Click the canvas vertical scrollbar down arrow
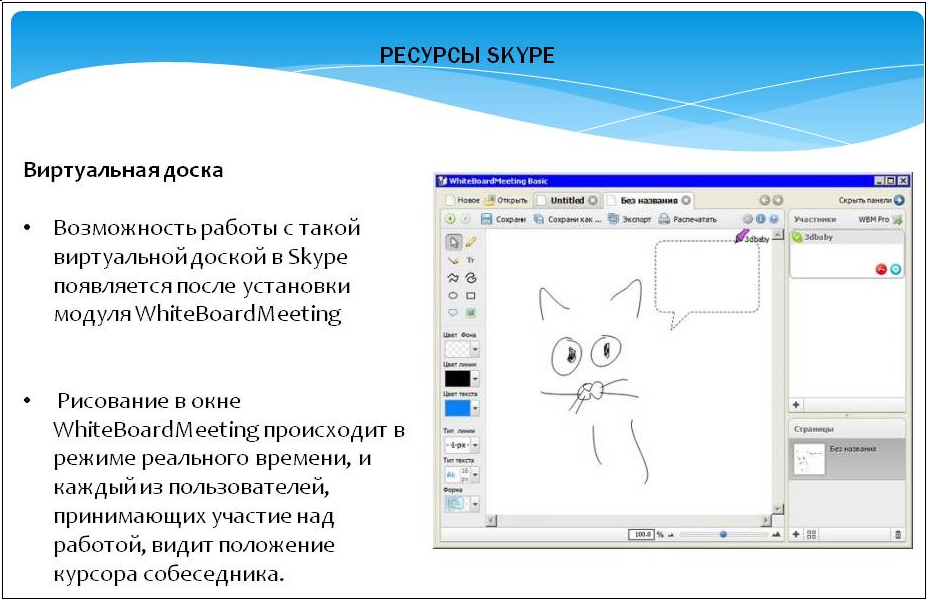Viewport: 927px width, 601px height. (x=778, y=509)
